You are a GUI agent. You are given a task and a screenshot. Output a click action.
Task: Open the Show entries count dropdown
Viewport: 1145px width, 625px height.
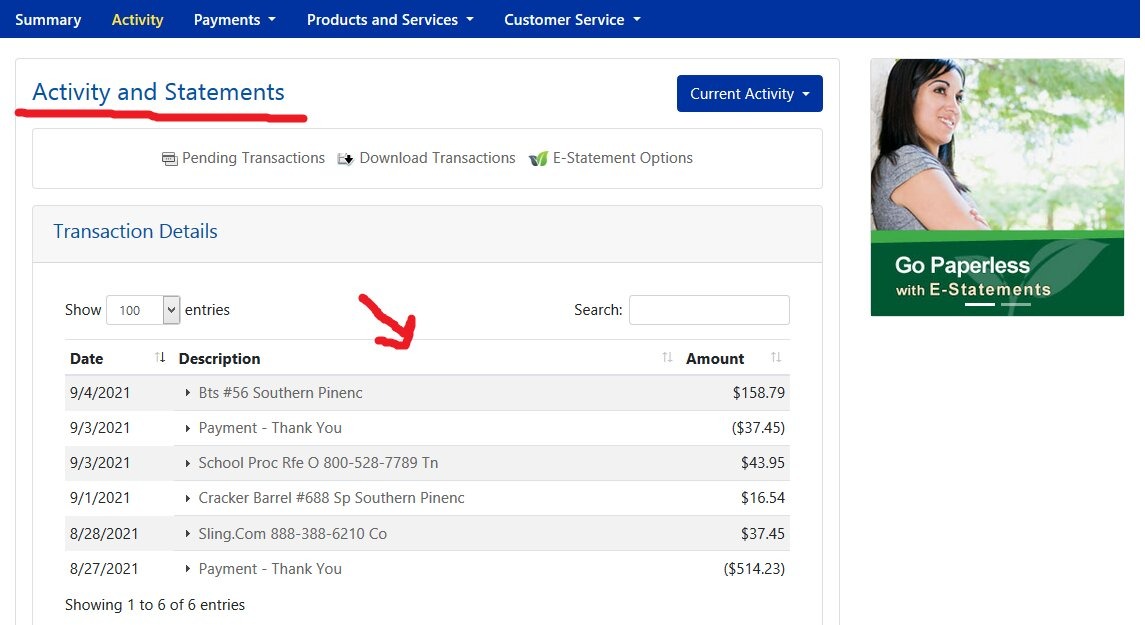click(143, 310)
